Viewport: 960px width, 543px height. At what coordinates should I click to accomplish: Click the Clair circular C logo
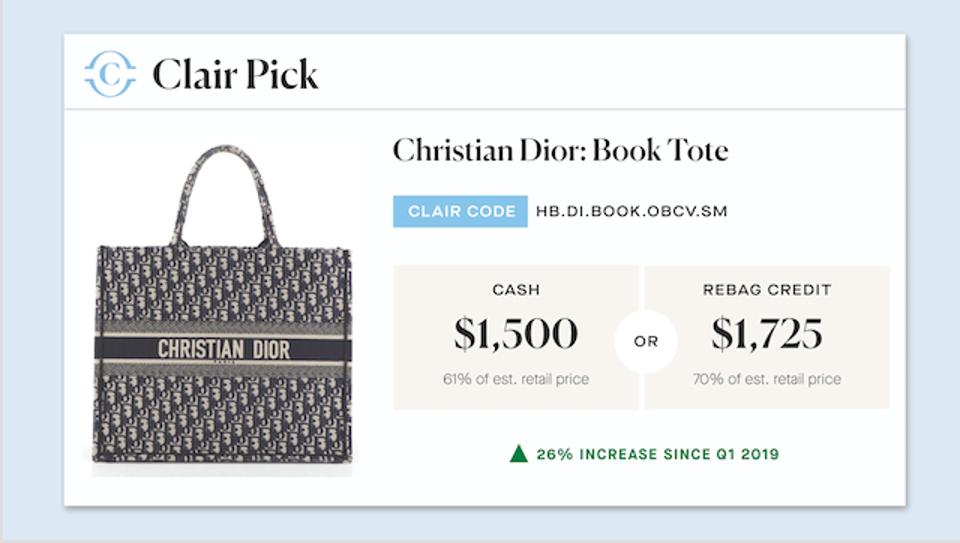point(110,74)
